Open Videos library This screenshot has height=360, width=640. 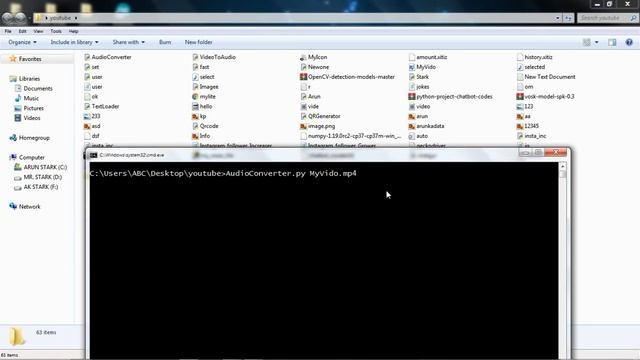pyautogui.click(x=32, y=118)
